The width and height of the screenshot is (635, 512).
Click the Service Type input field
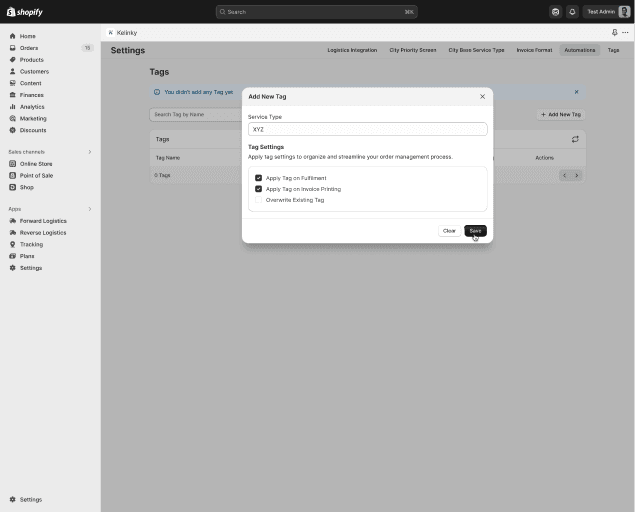click(x=367, y=129)
